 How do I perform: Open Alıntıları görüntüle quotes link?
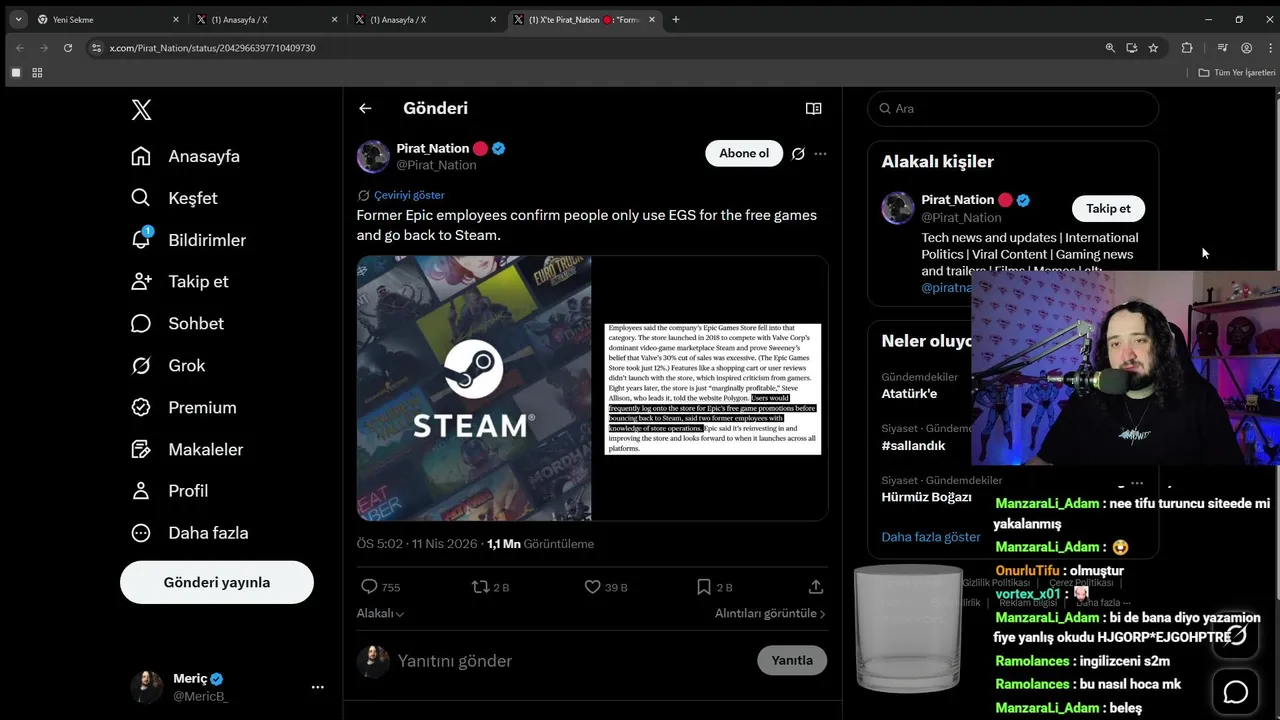click(770, 614)
